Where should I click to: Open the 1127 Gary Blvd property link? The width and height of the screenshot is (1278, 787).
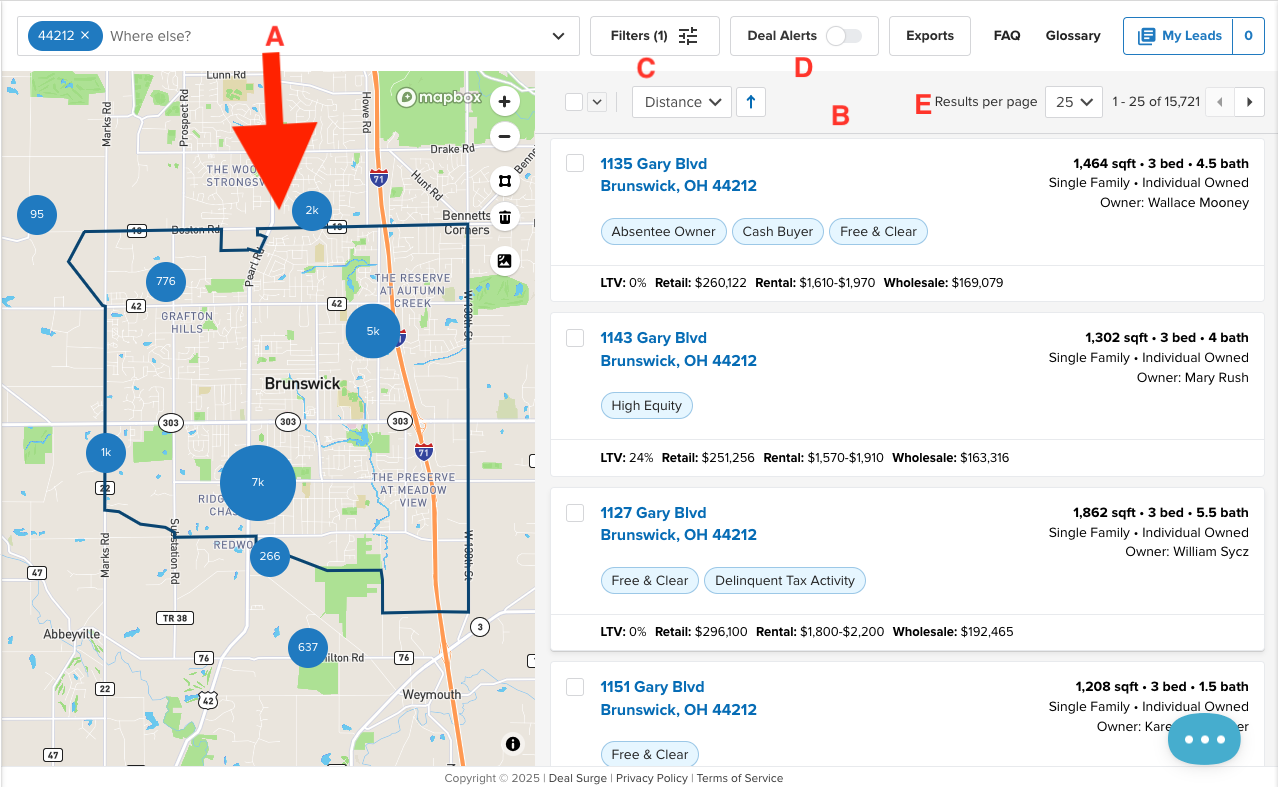tap(678, 524)
